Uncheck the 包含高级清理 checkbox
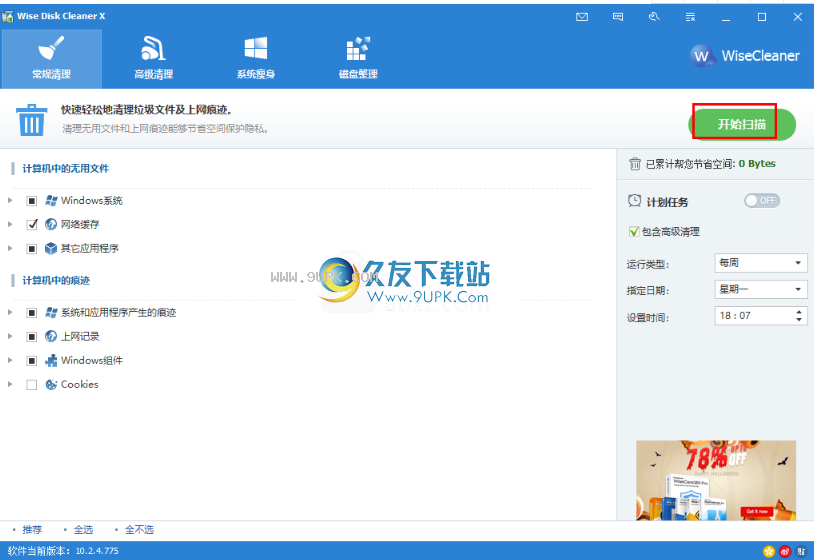This screenshot has width=814, height=560. pos(633,232)
